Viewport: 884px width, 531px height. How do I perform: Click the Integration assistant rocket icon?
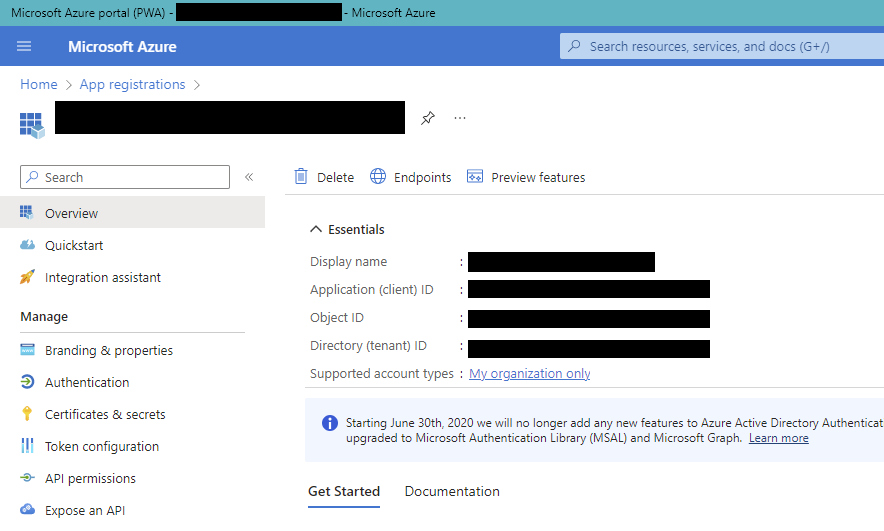click(x=27, y=278)
